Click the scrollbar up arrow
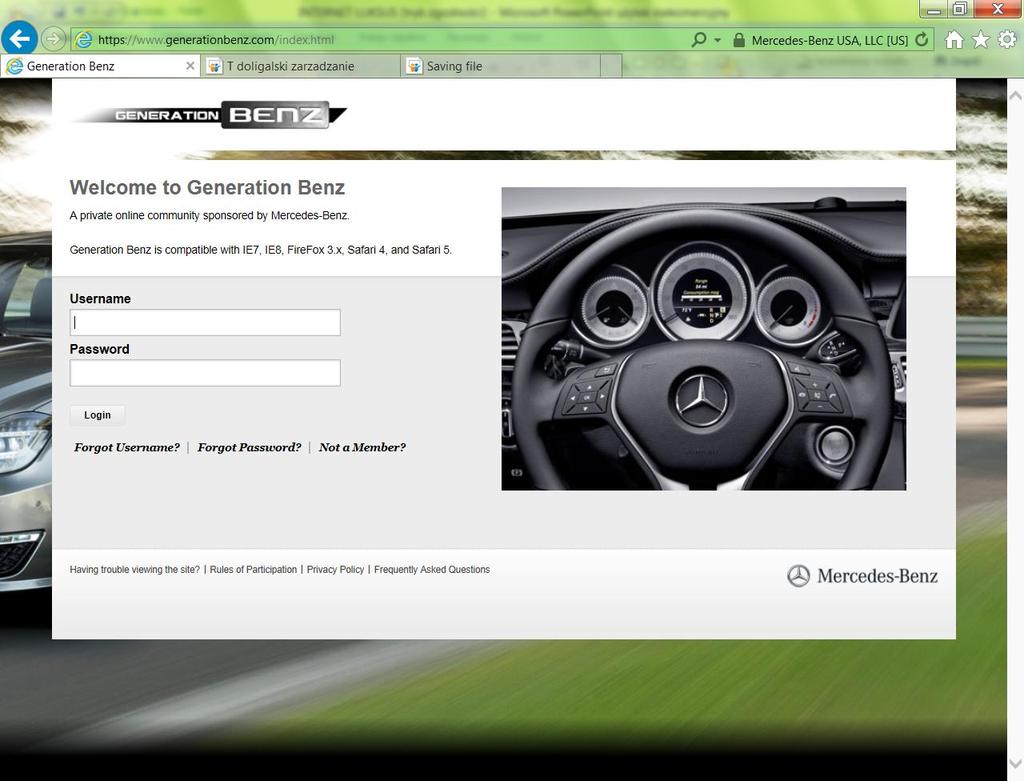 tap(1016, 96)
